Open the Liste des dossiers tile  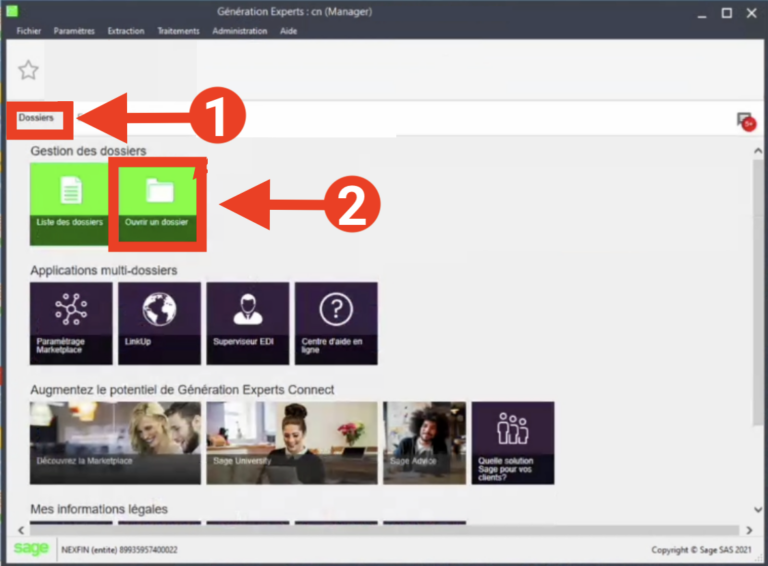[69, 204]
